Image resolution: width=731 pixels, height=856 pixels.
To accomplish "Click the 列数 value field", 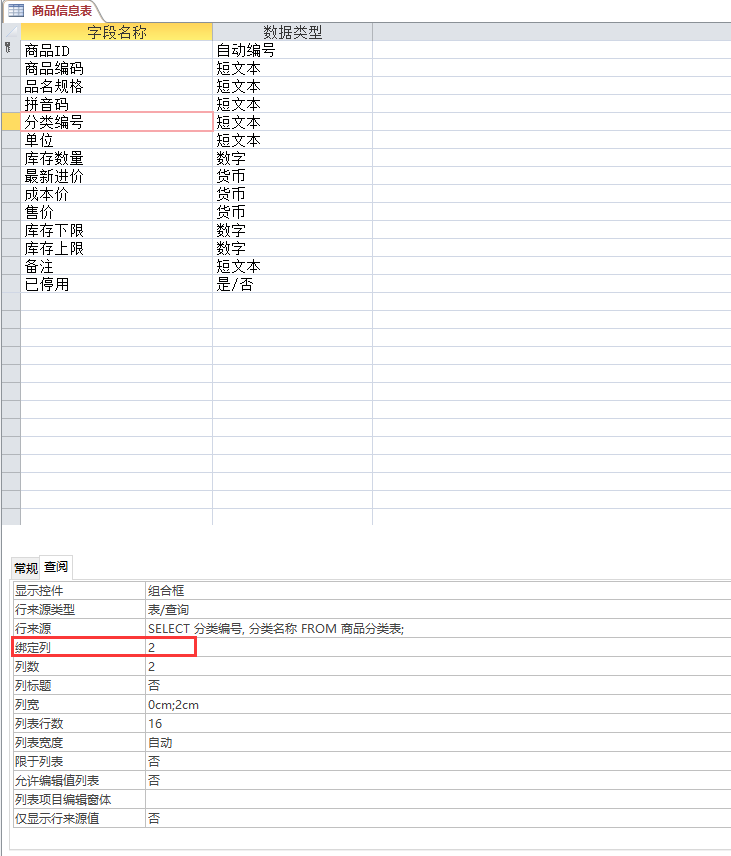I will point(438,667).
